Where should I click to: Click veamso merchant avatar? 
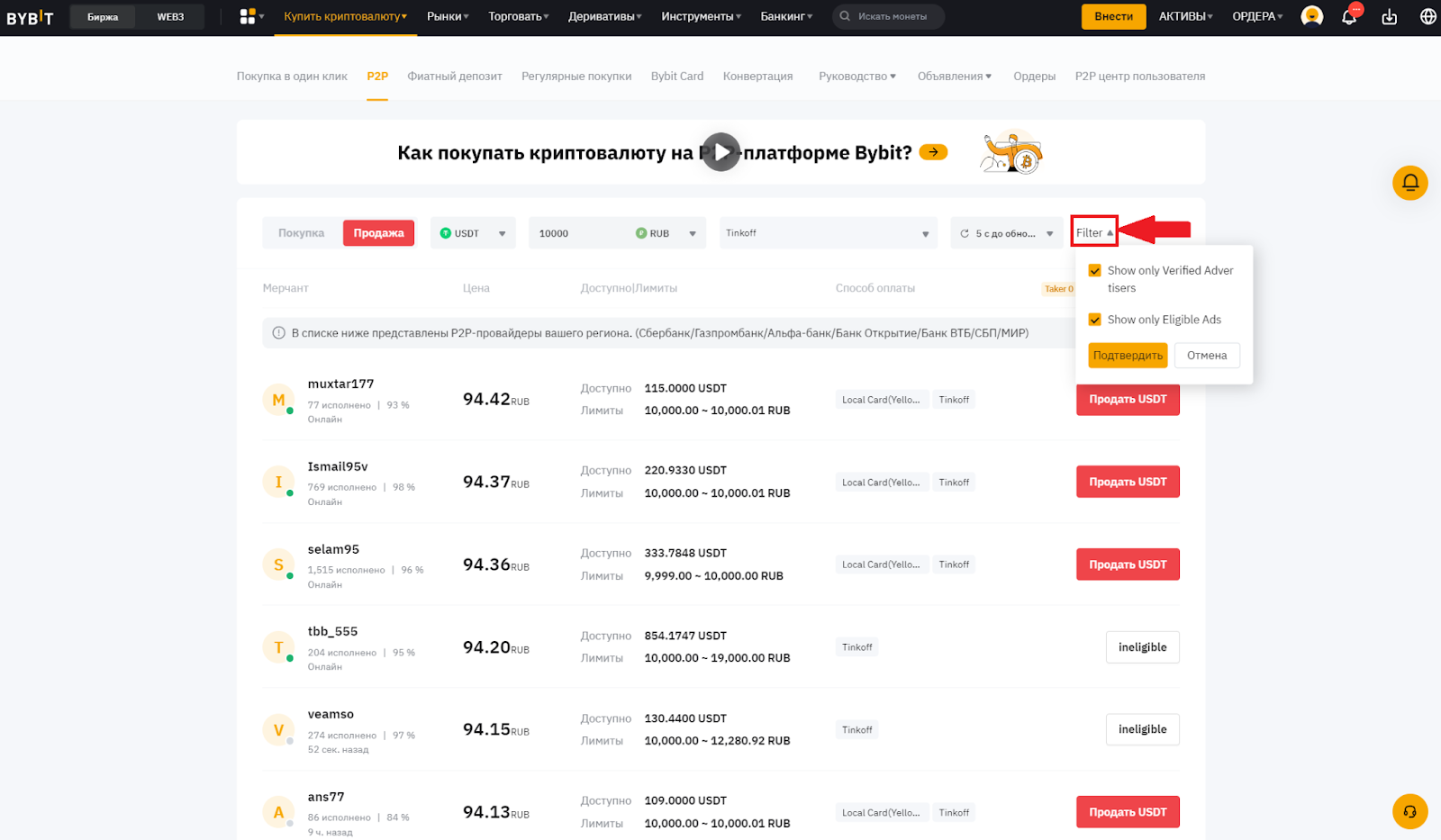point(278,730)
